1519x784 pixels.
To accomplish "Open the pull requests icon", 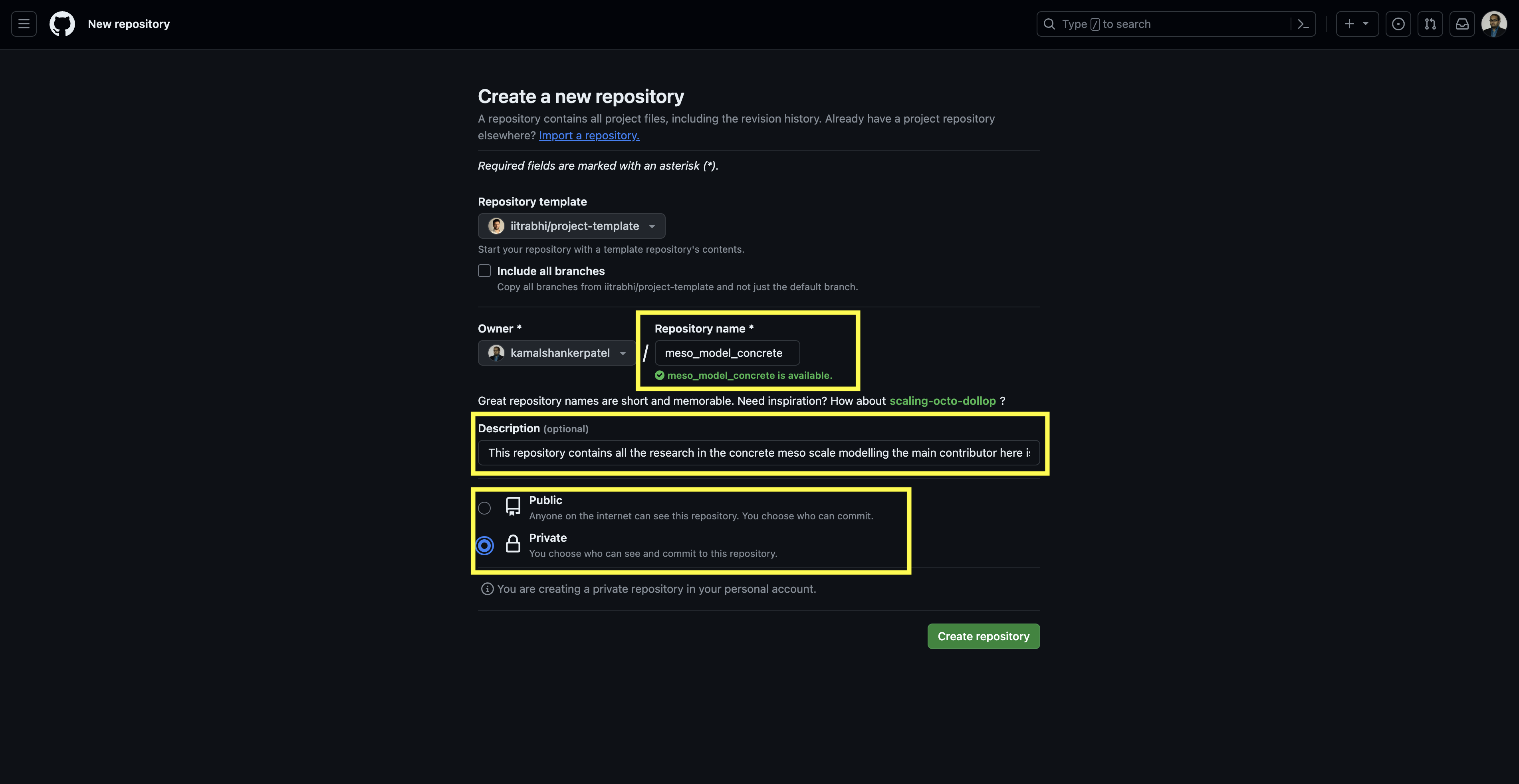I will (x=1430, y=24).
